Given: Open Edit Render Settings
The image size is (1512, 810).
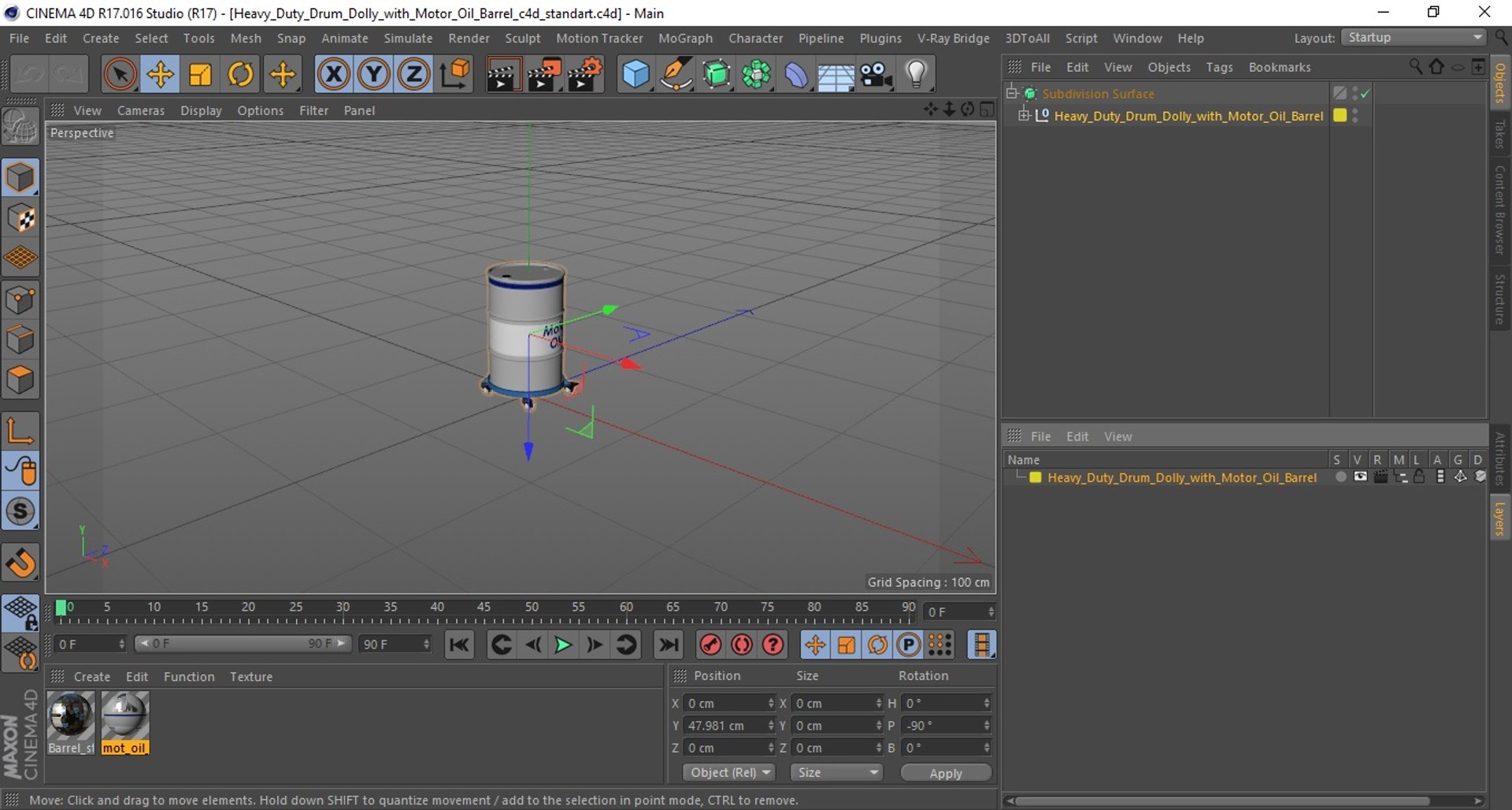Looking at the screenshot, I should [x=585, y=75].
